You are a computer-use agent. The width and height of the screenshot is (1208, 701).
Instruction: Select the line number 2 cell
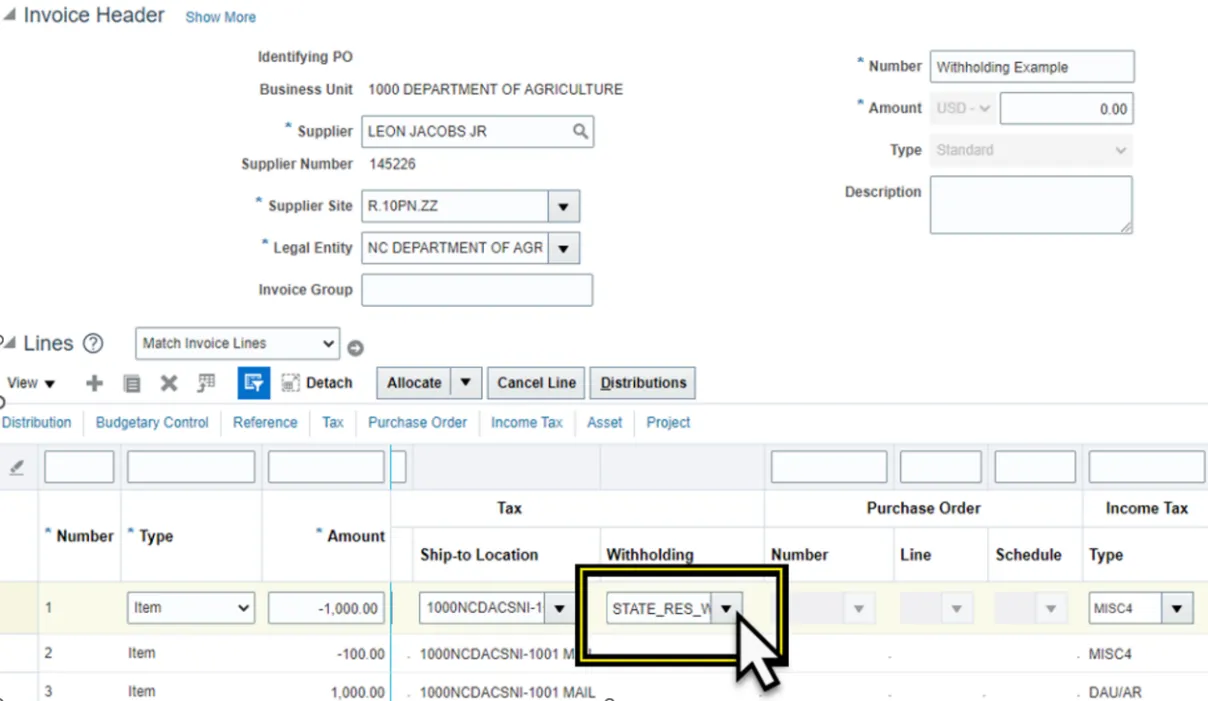(49, 653)
